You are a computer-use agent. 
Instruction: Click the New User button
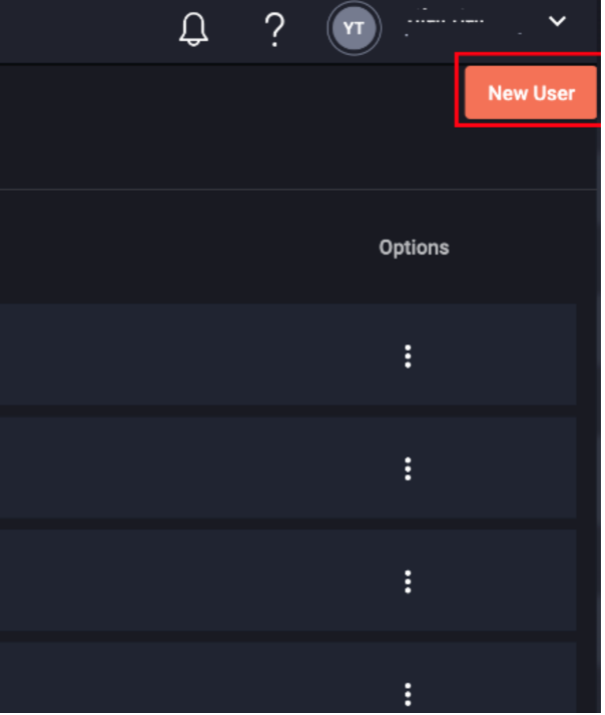coord(532,93)
